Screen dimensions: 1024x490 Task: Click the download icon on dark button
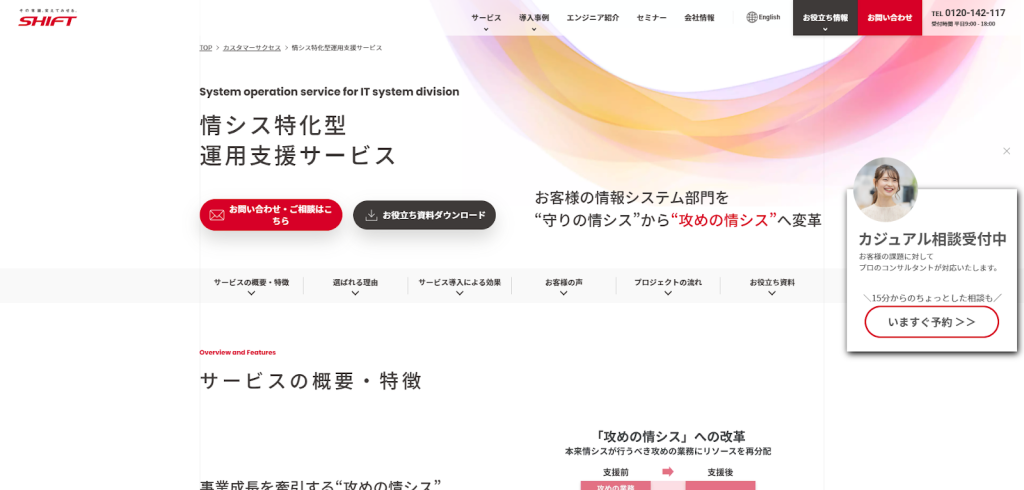click(x=371, y=215)
